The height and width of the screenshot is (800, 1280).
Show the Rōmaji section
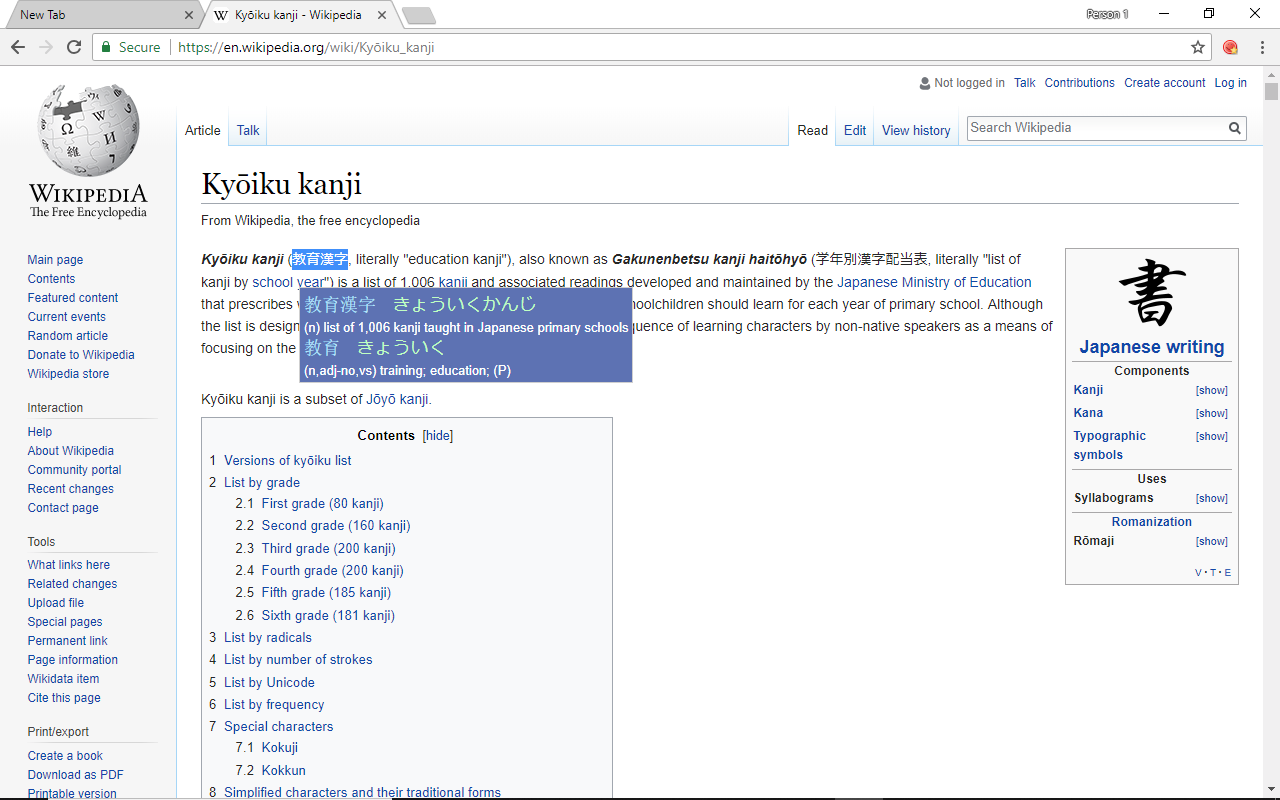point(1211,542)
